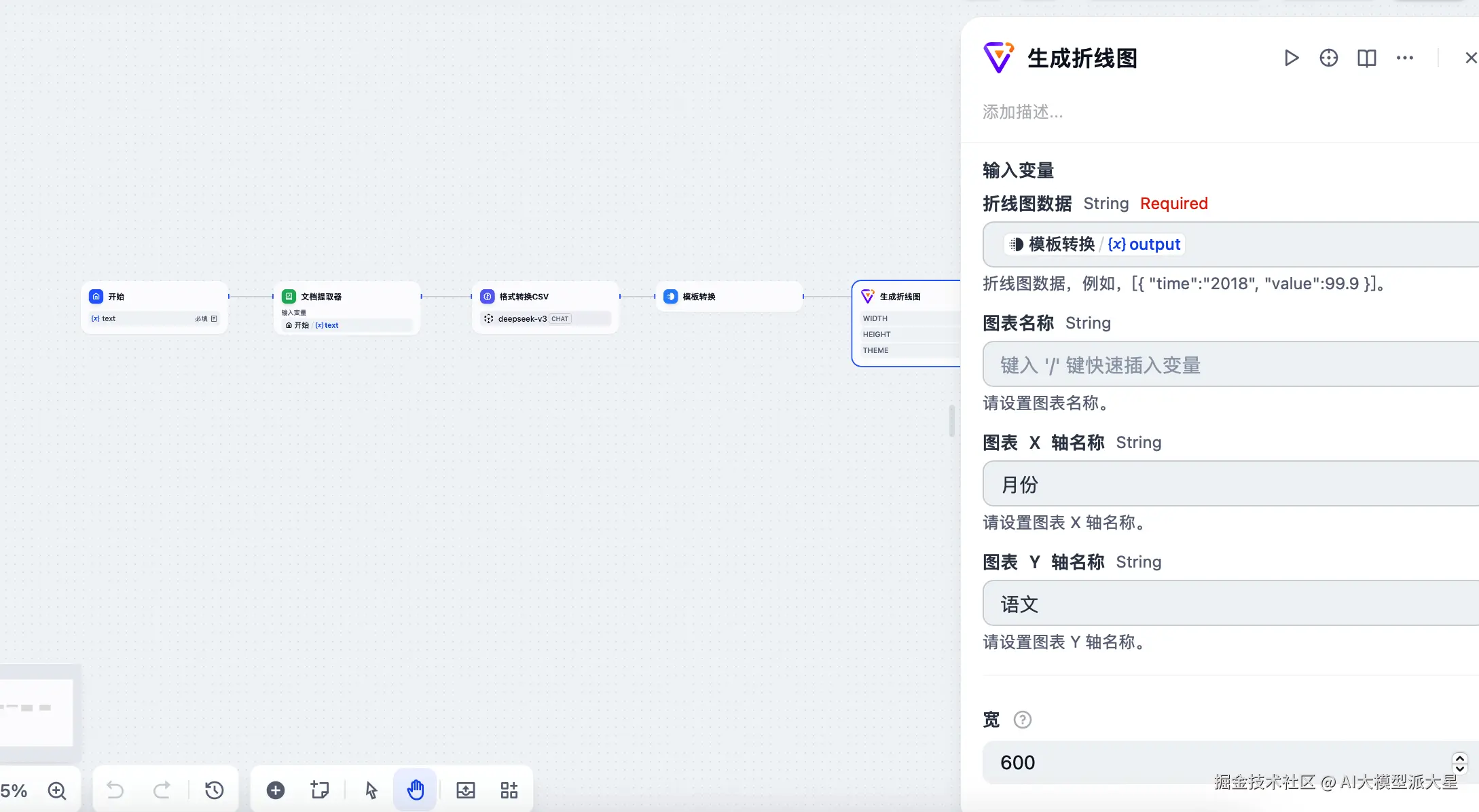Click the zoom in magnifier icon
Viewport: 1479px width, 812px height.
coord(57,791)
